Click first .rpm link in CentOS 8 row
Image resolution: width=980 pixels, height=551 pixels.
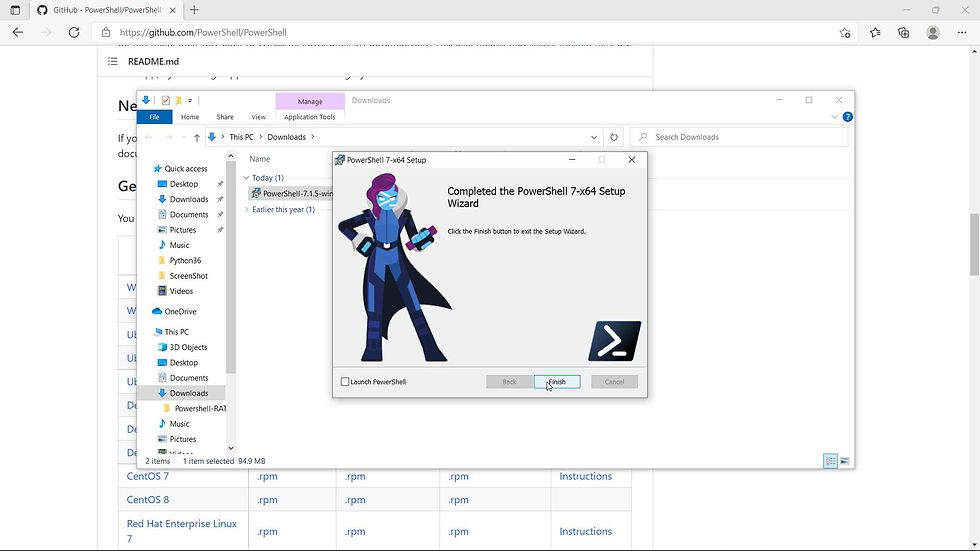click(267, 500)
